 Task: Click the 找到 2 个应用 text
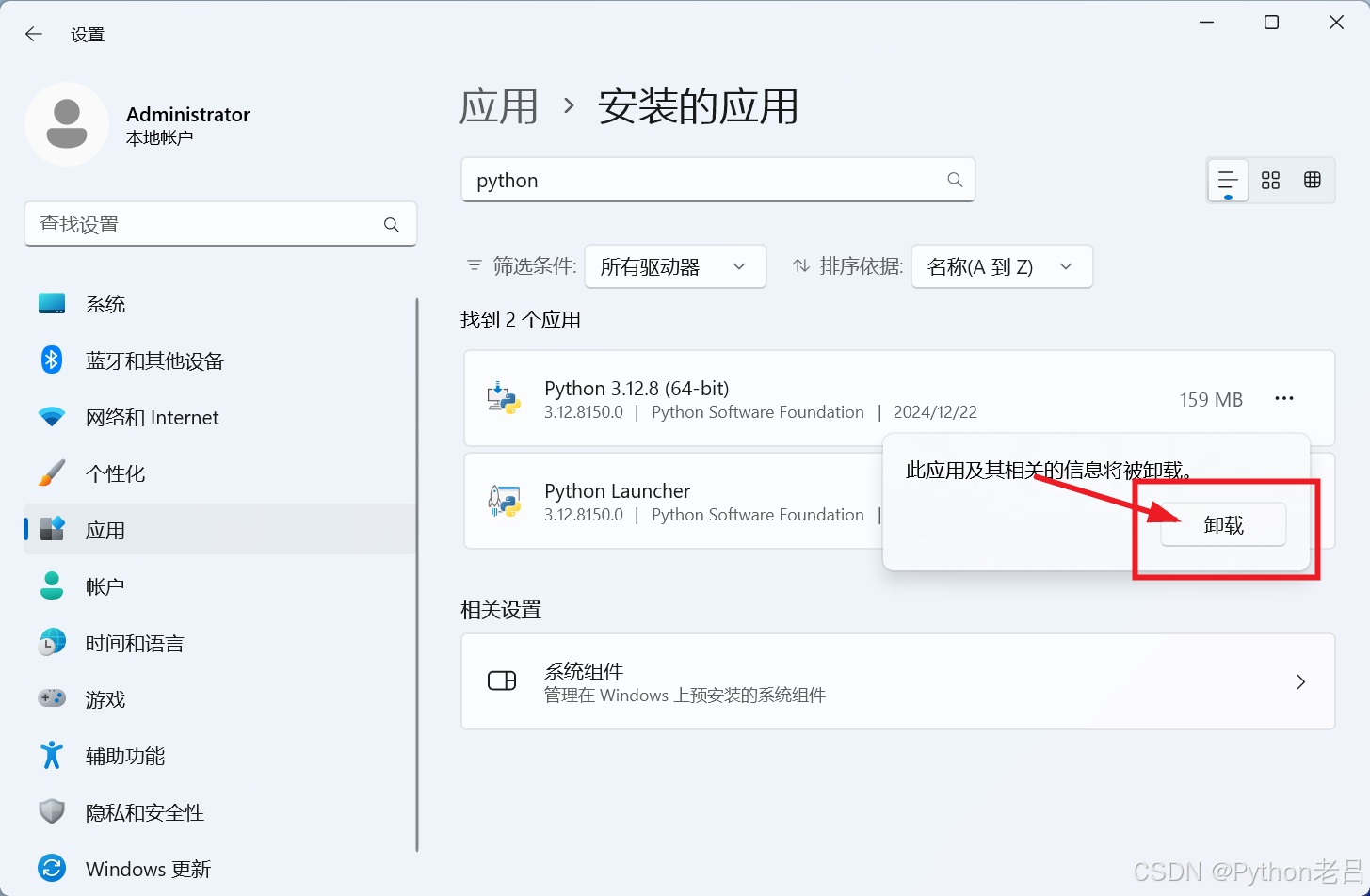click(521, 320)
